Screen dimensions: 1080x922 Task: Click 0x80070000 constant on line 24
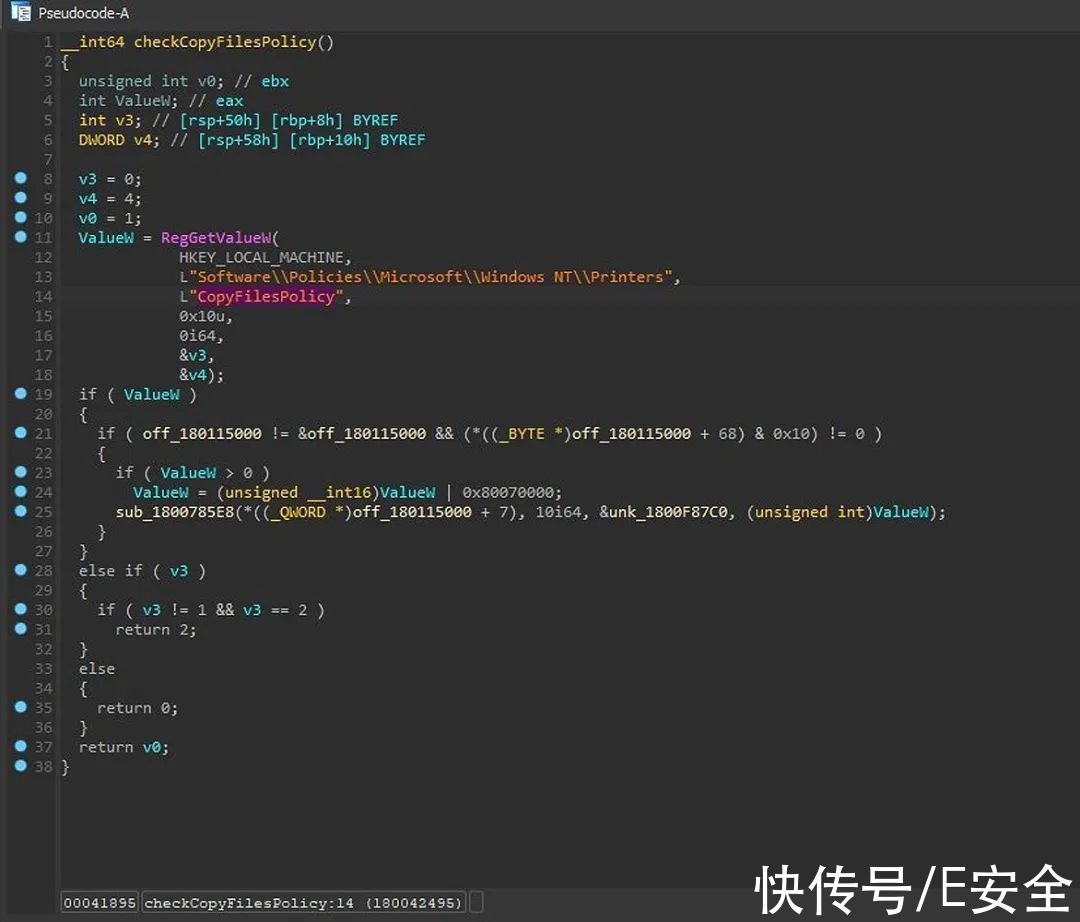(508, 492)
